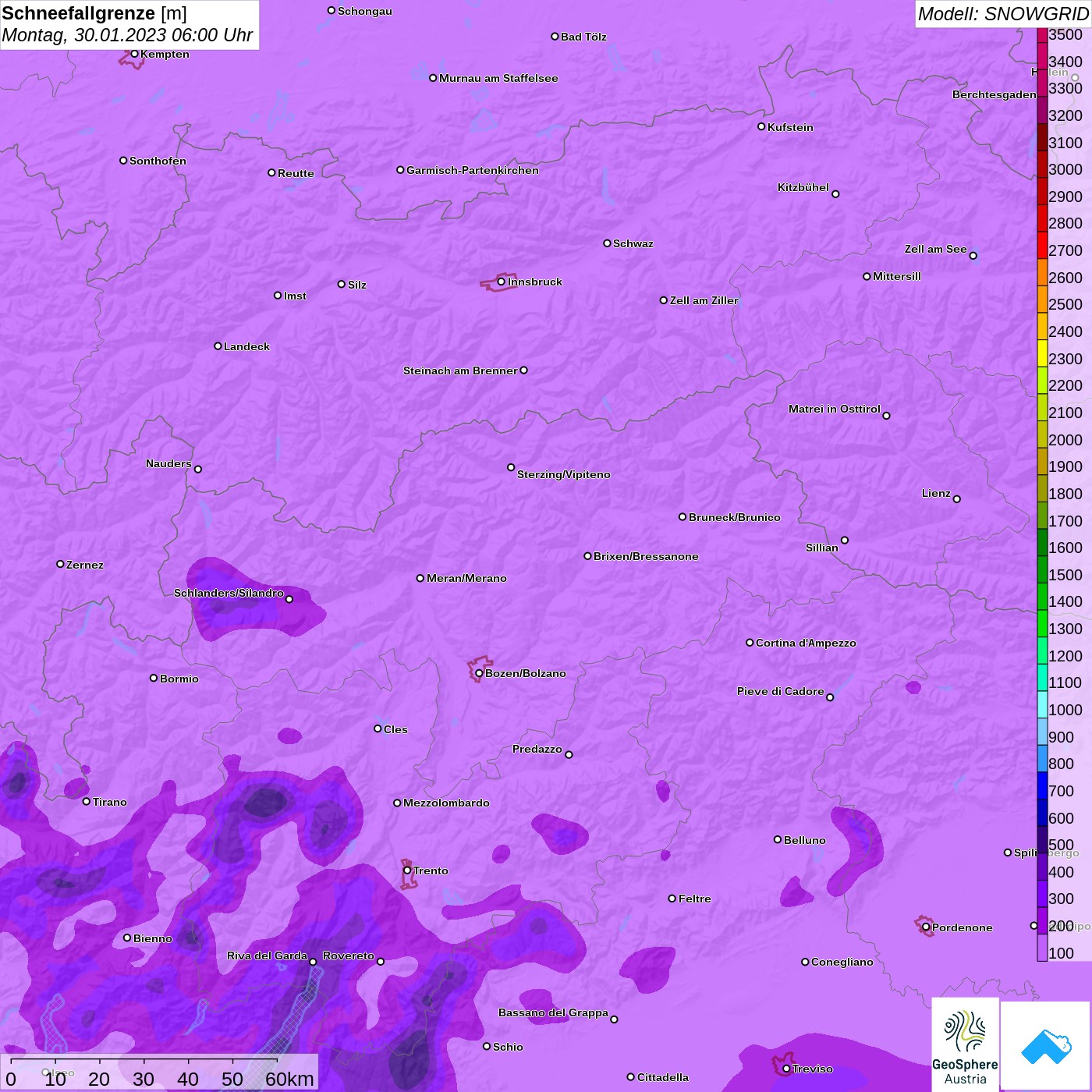The height and width of the screenshot is (1092, 1092).
Task: Click the Schongau label
Action: (365, 11)
